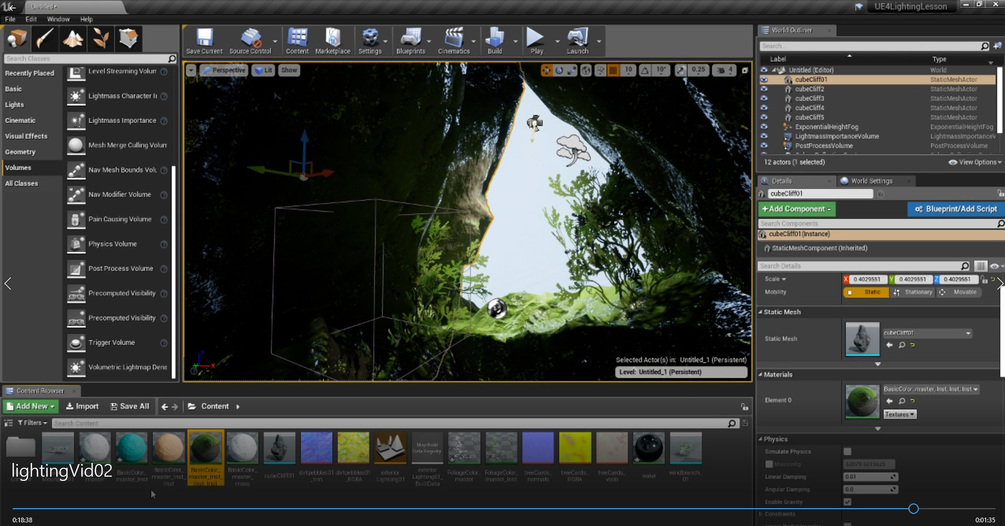Select the Geometry Editing mode icon
Viewport: 1005px width, 526px height.
(128, 39)
